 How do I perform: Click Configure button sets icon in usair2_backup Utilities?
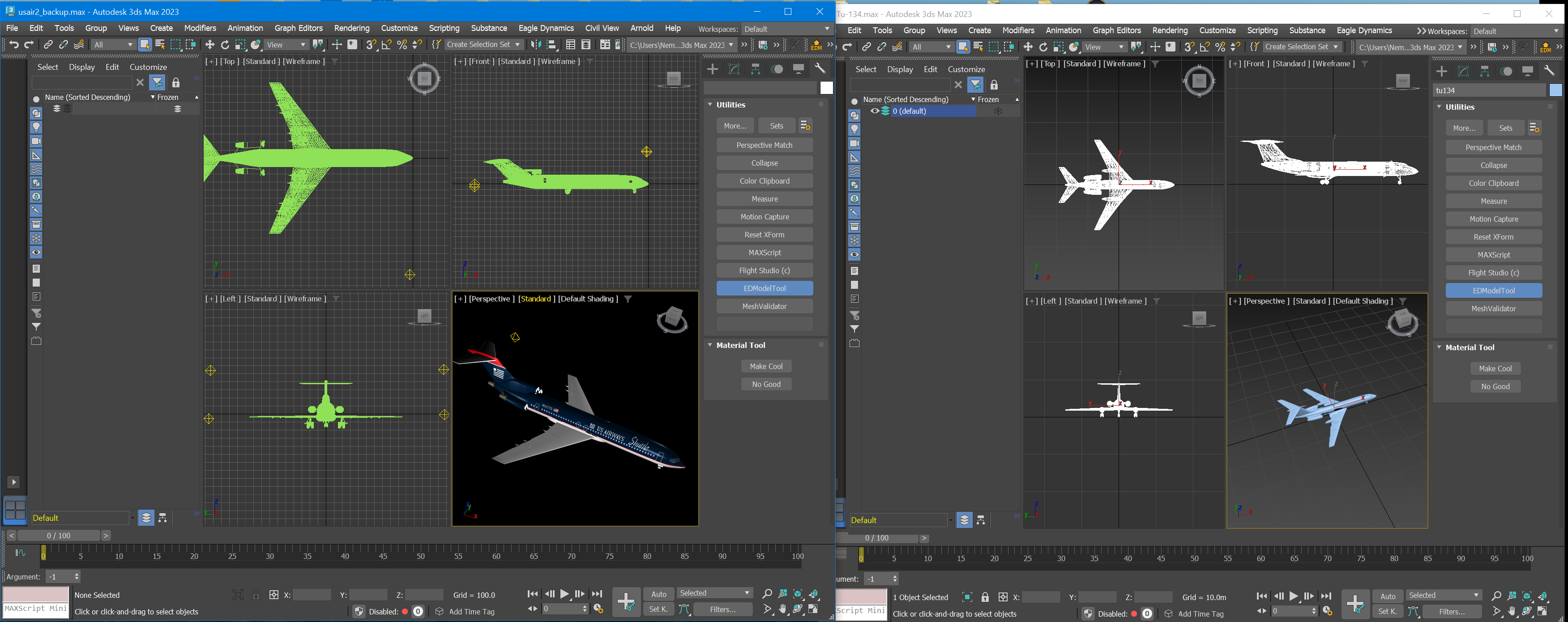pos(805,125)
